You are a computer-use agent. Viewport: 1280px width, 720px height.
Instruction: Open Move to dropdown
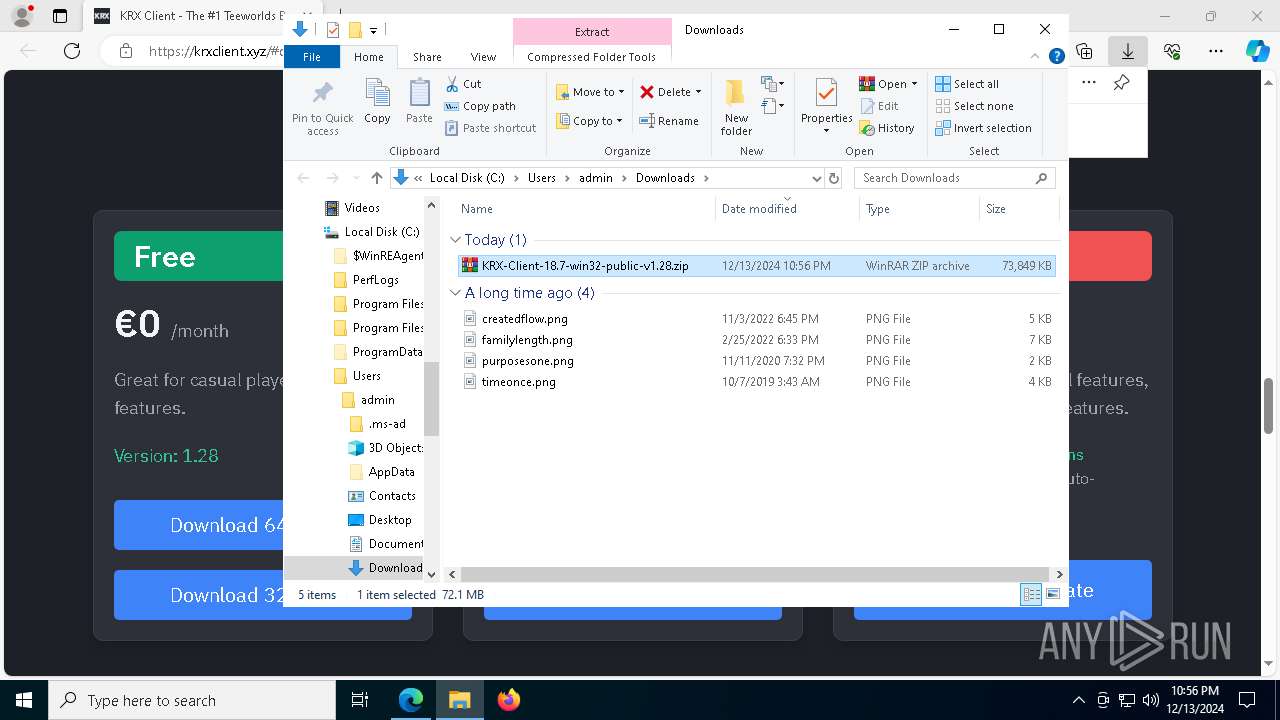click(590, 92)
